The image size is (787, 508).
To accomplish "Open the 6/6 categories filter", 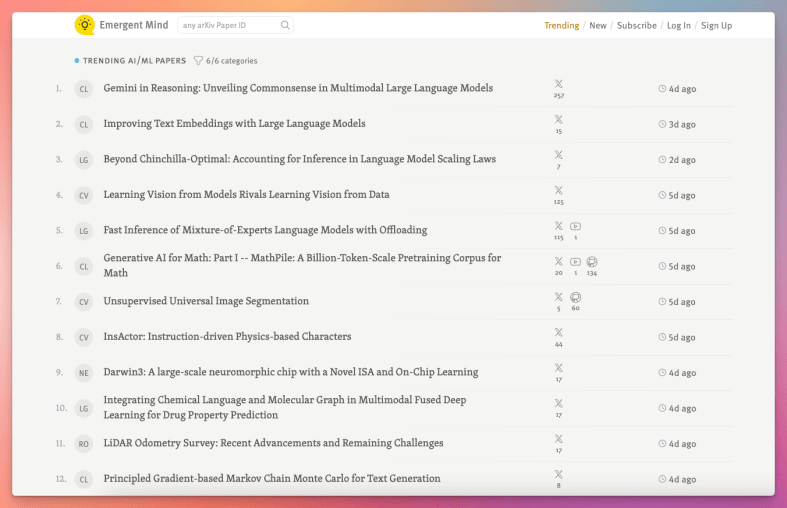I will [225, 61].
